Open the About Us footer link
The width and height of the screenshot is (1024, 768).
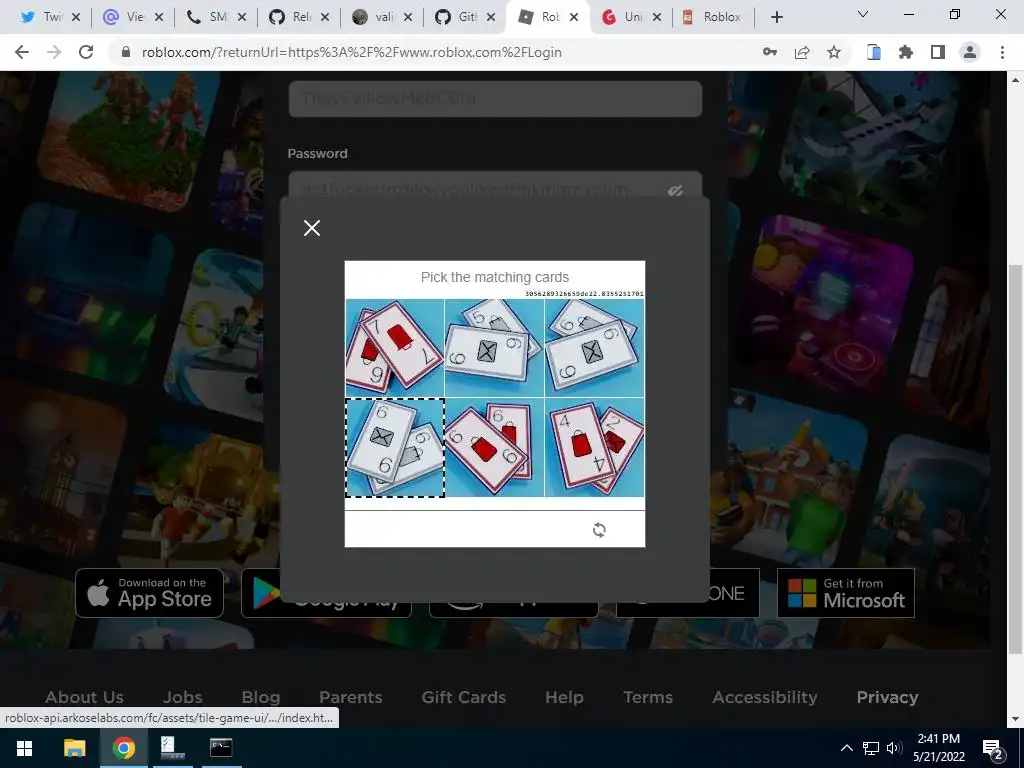coord(84,697)
